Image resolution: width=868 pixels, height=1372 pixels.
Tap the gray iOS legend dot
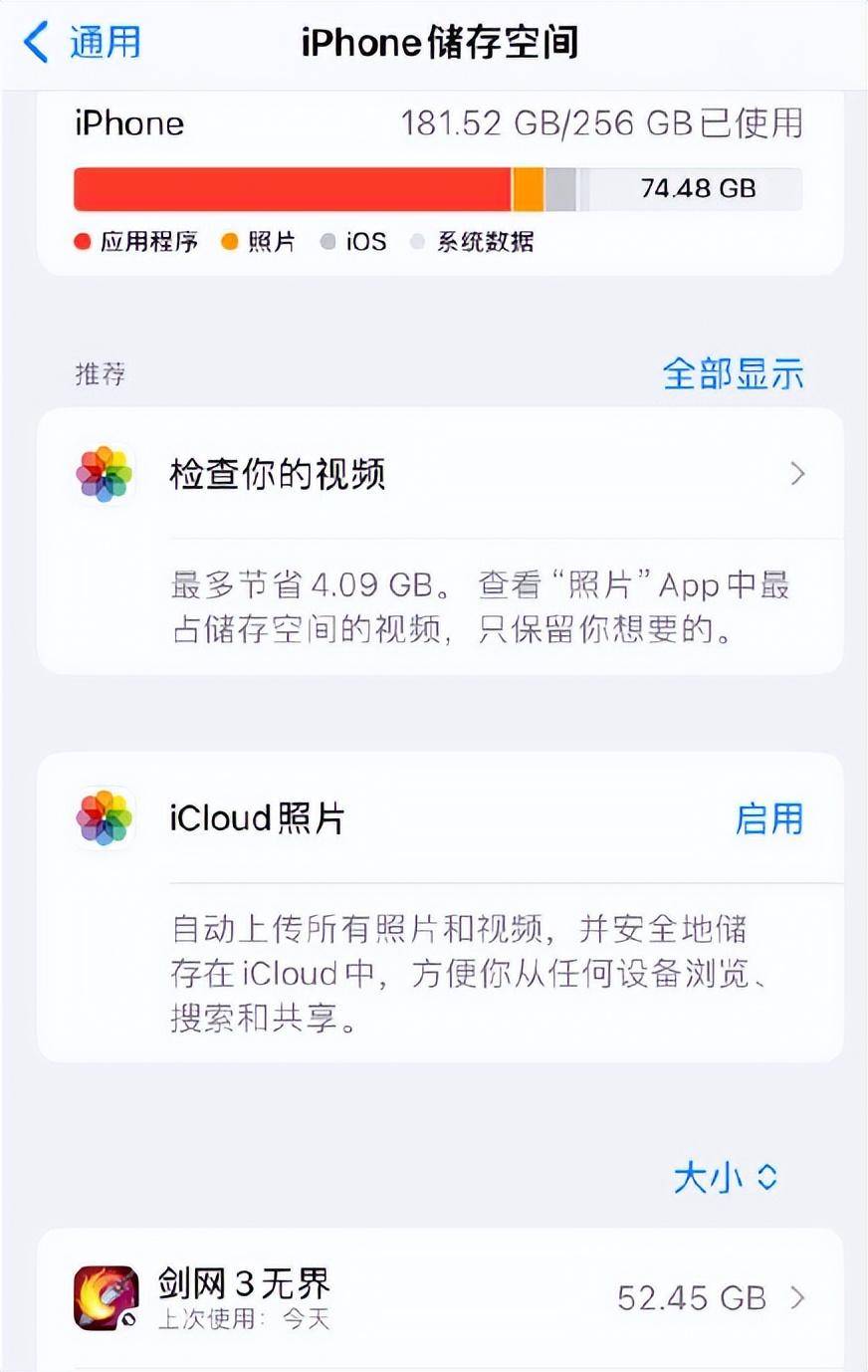point(327,242)
